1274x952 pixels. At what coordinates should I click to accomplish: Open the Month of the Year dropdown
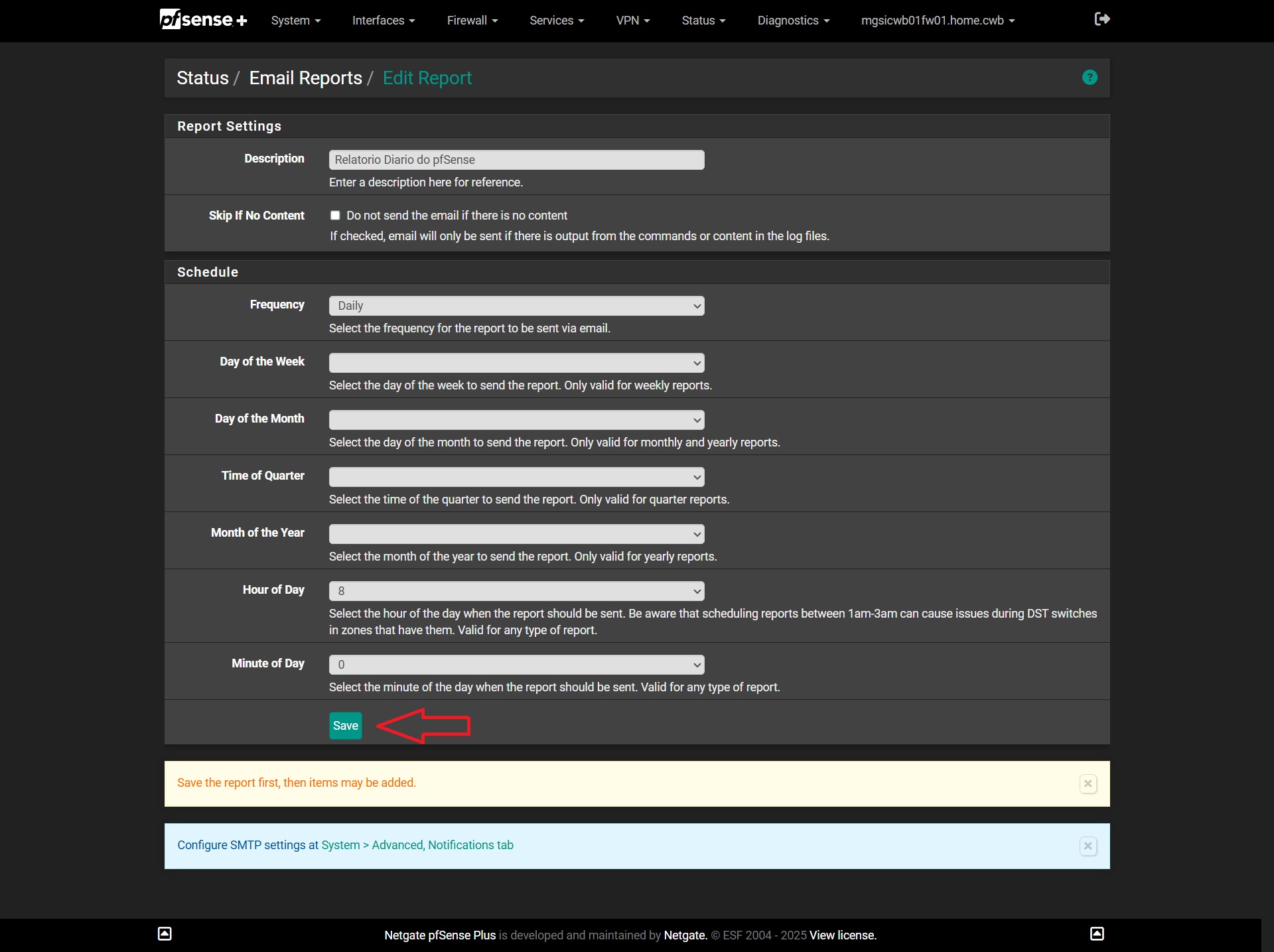pos(516,534)
